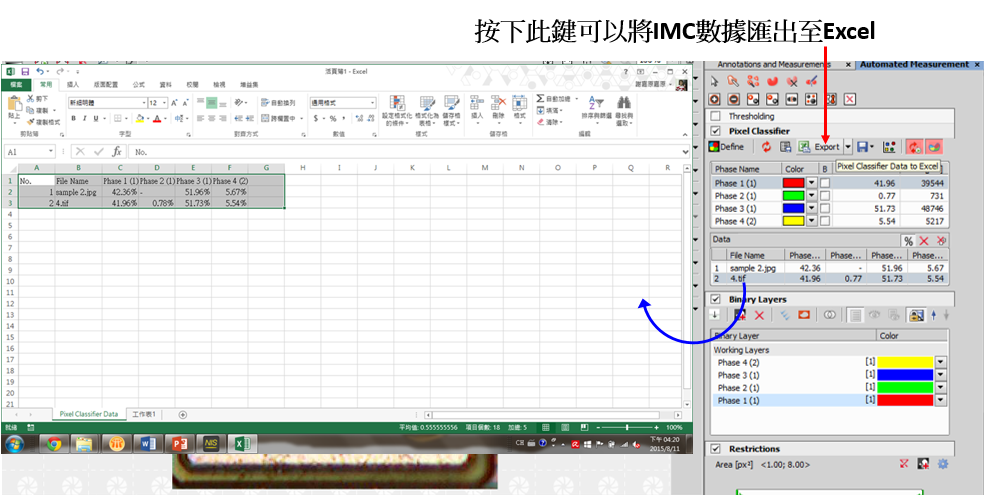Image resolution: width=984 pixels, height=497 pixels.
Task: Switch to the Automated Measurement tab
Action: (x=914, y=65)
